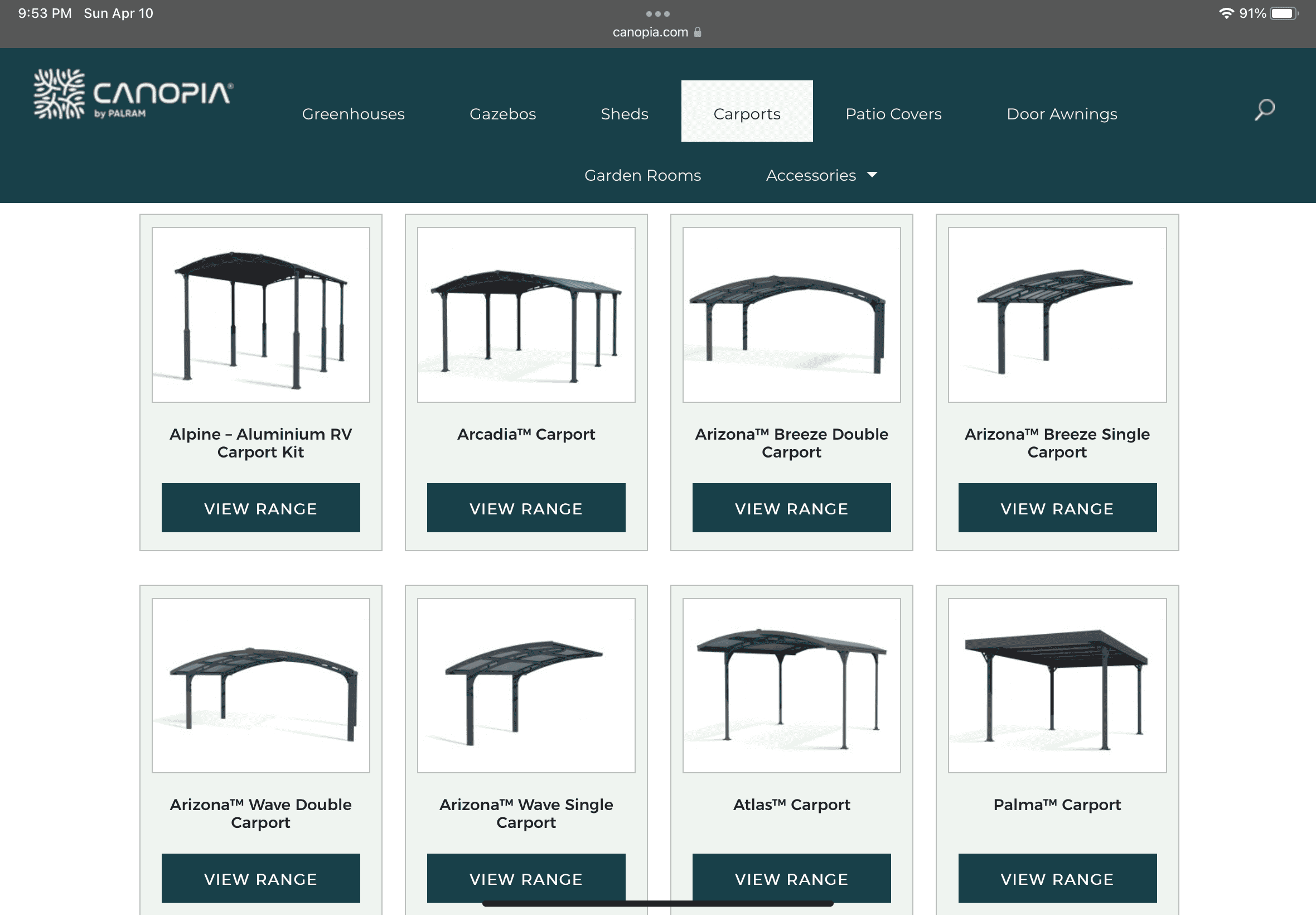Open the Arcadia Carport product image

(526, 315)
